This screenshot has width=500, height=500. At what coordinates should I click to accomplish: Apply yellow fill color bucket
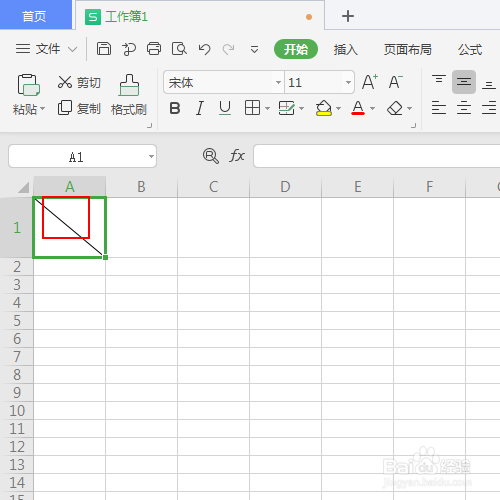point(323,108)
